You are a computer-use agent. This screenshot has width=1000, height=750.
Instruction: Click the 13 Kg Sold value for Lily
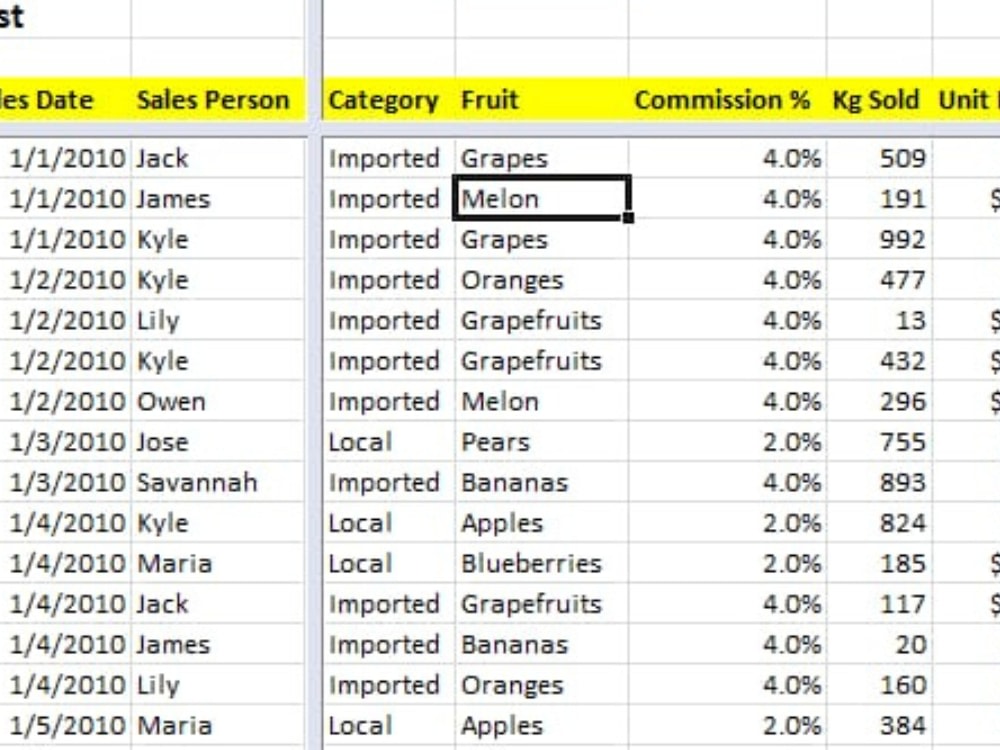(879, 321)
